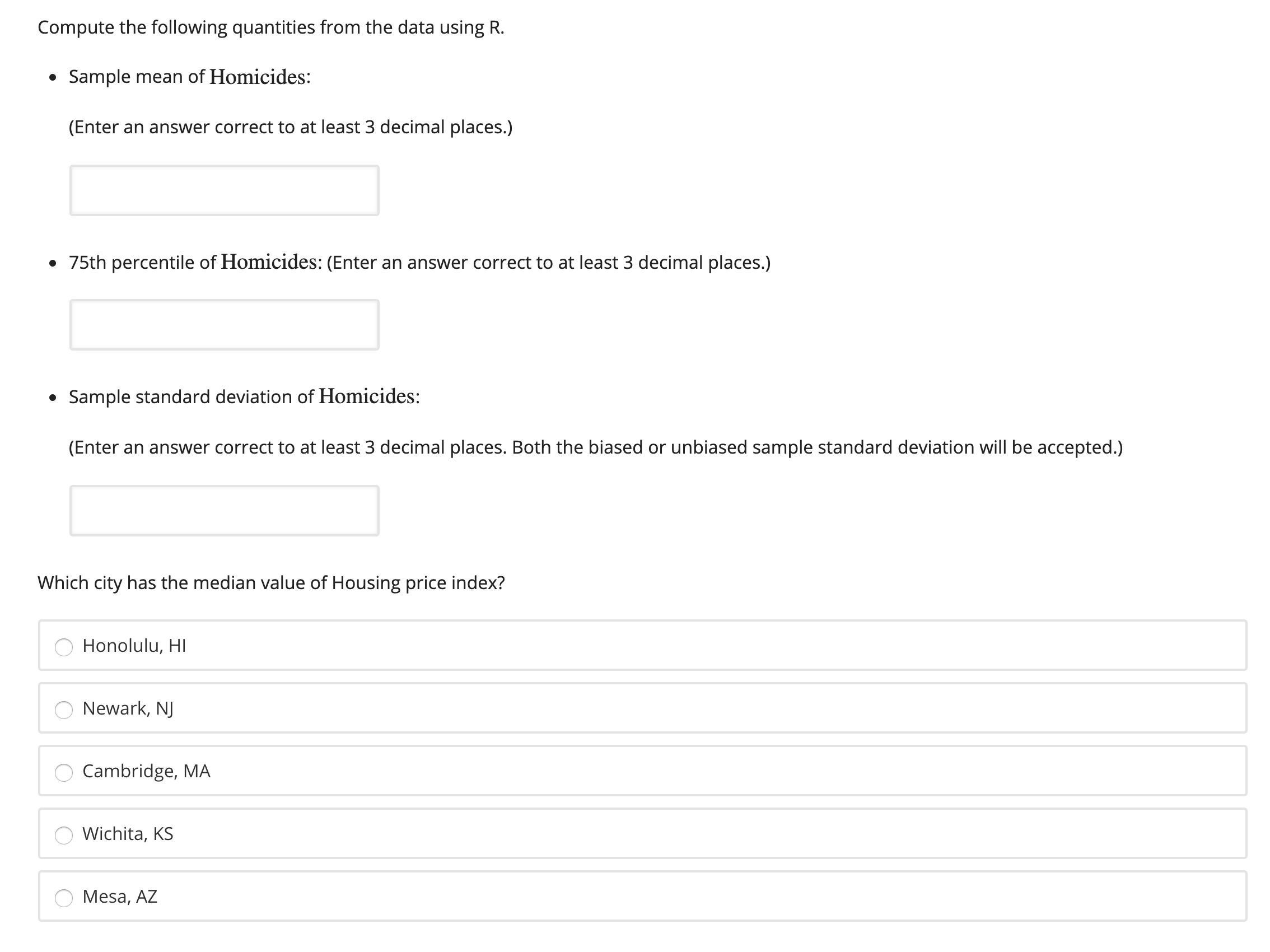Click the 75th percentile answer input field
The width and height of the screenshot is (1270, 952).
(224, 324)
